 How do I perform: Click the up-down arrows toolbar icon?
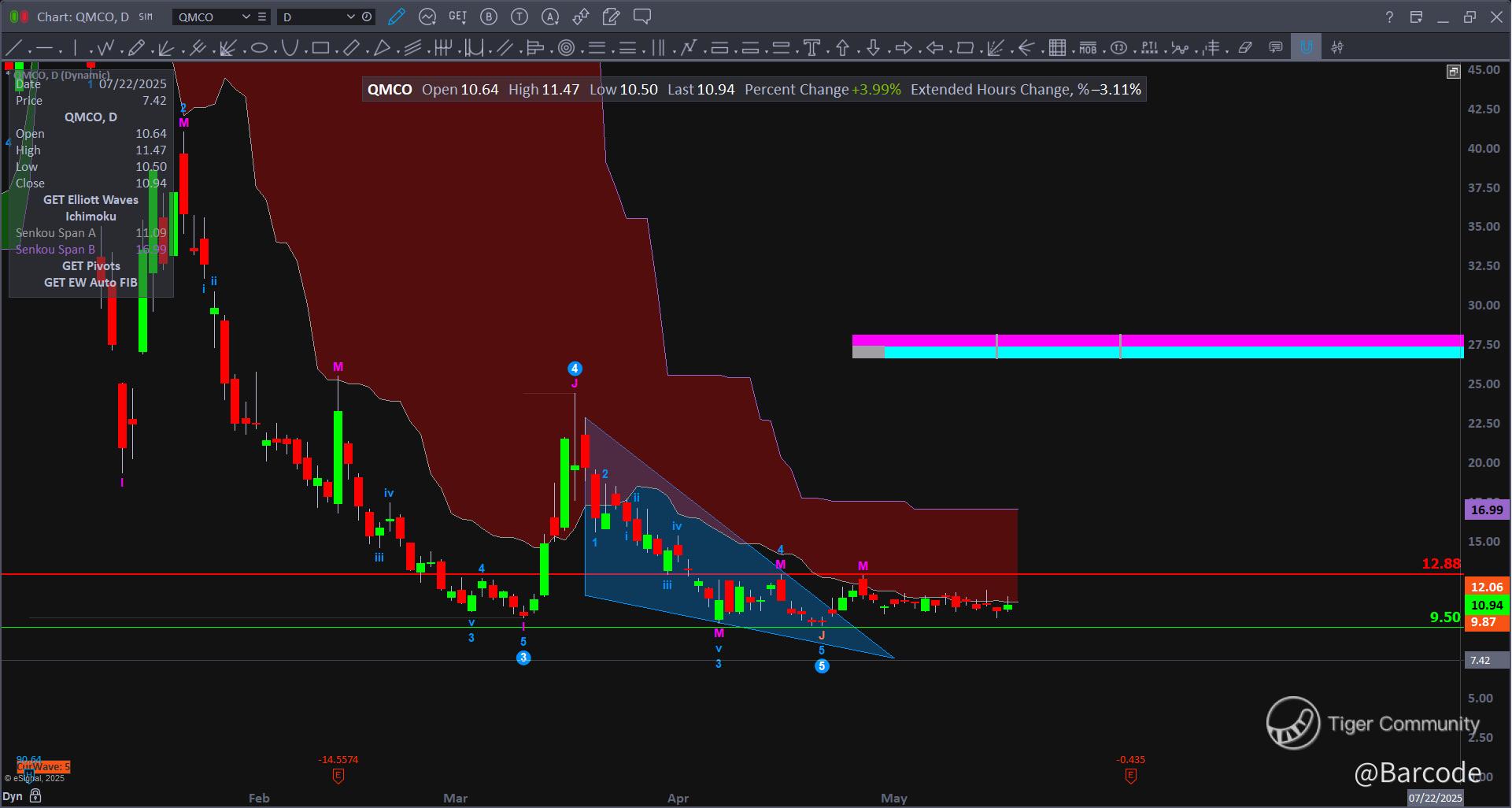point(581,17)
